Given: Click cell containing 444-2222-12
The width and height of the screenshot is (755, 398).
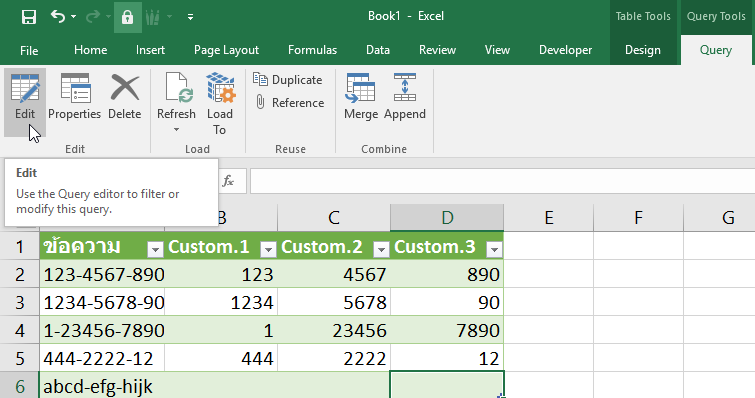Looking at the screenshot, I should pos(102,358).
